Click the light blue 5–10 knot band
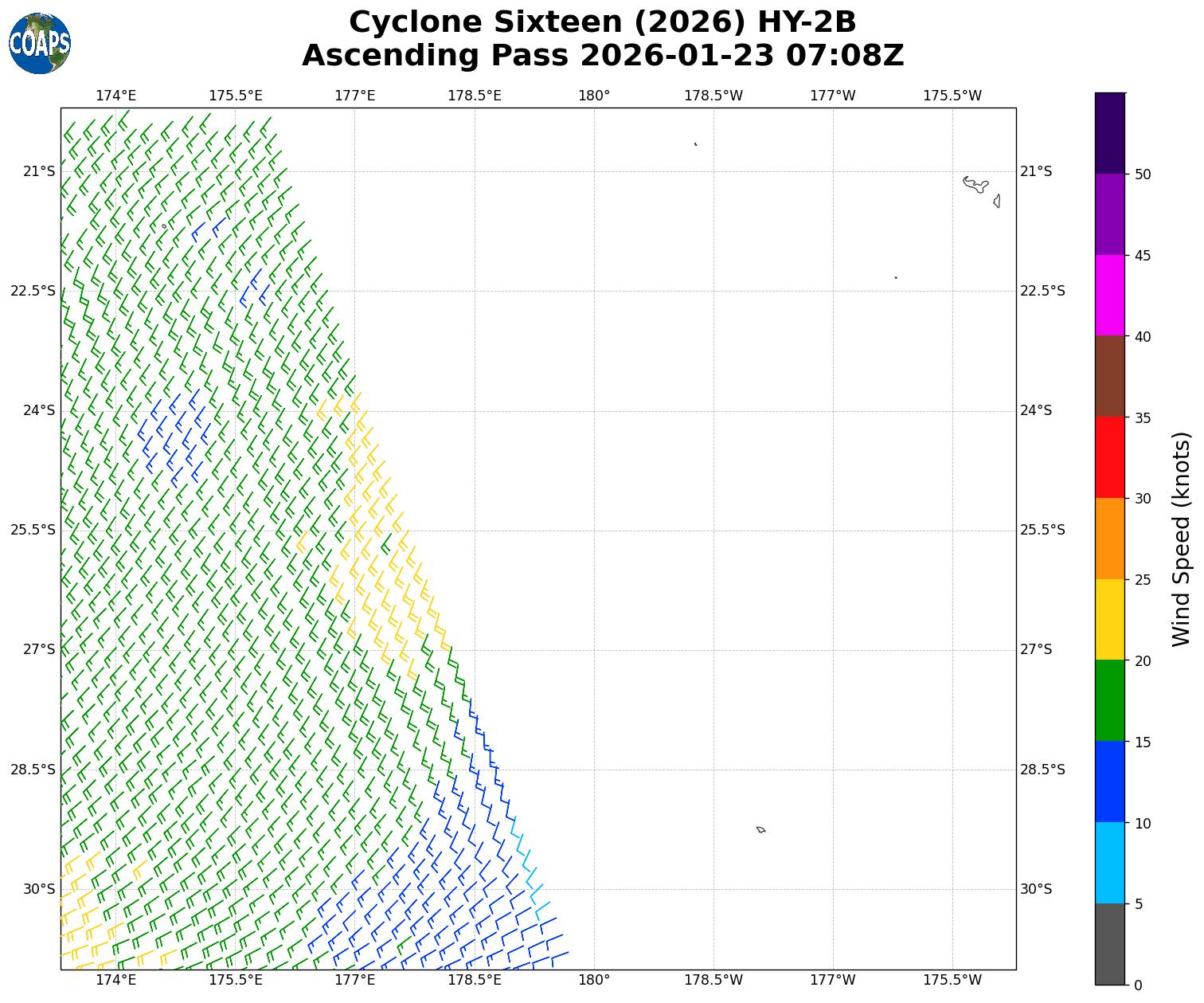The width and height of the screenshot is (1204, 1003). [1109, 863]
